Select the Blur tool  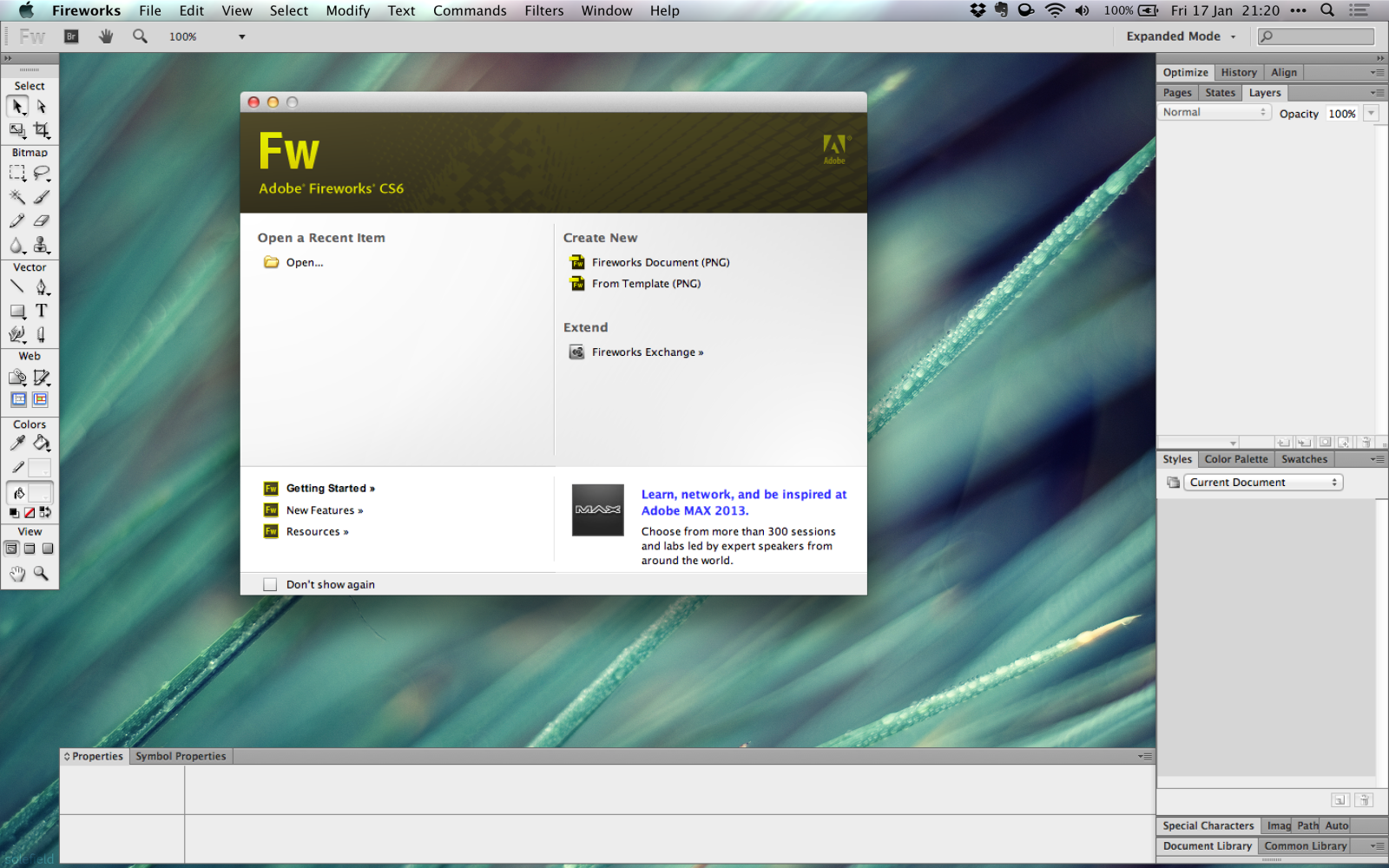pyautogui.click(x=17, y=245)
